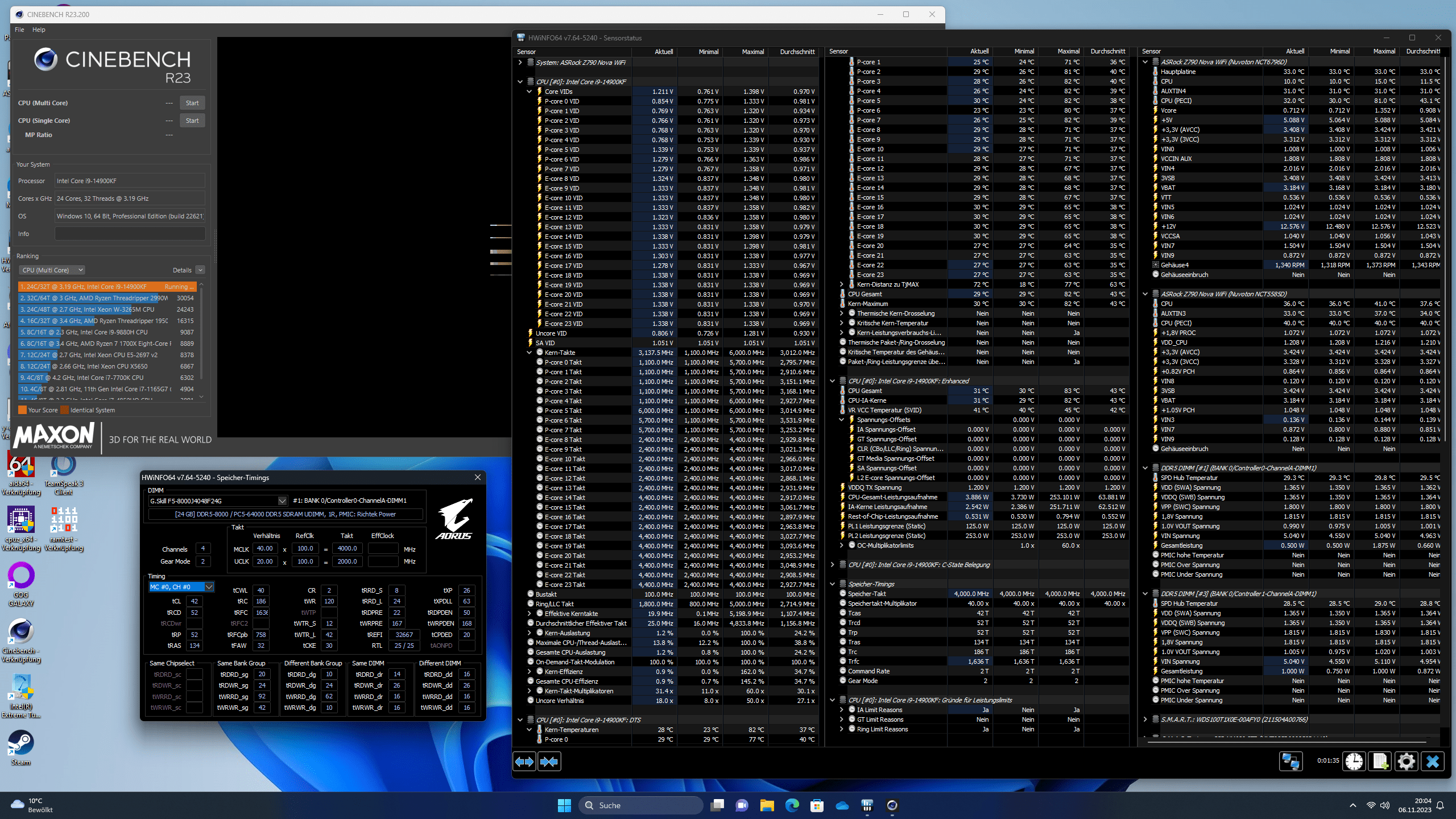Click the taskbar Suche search box

point(641,805)
